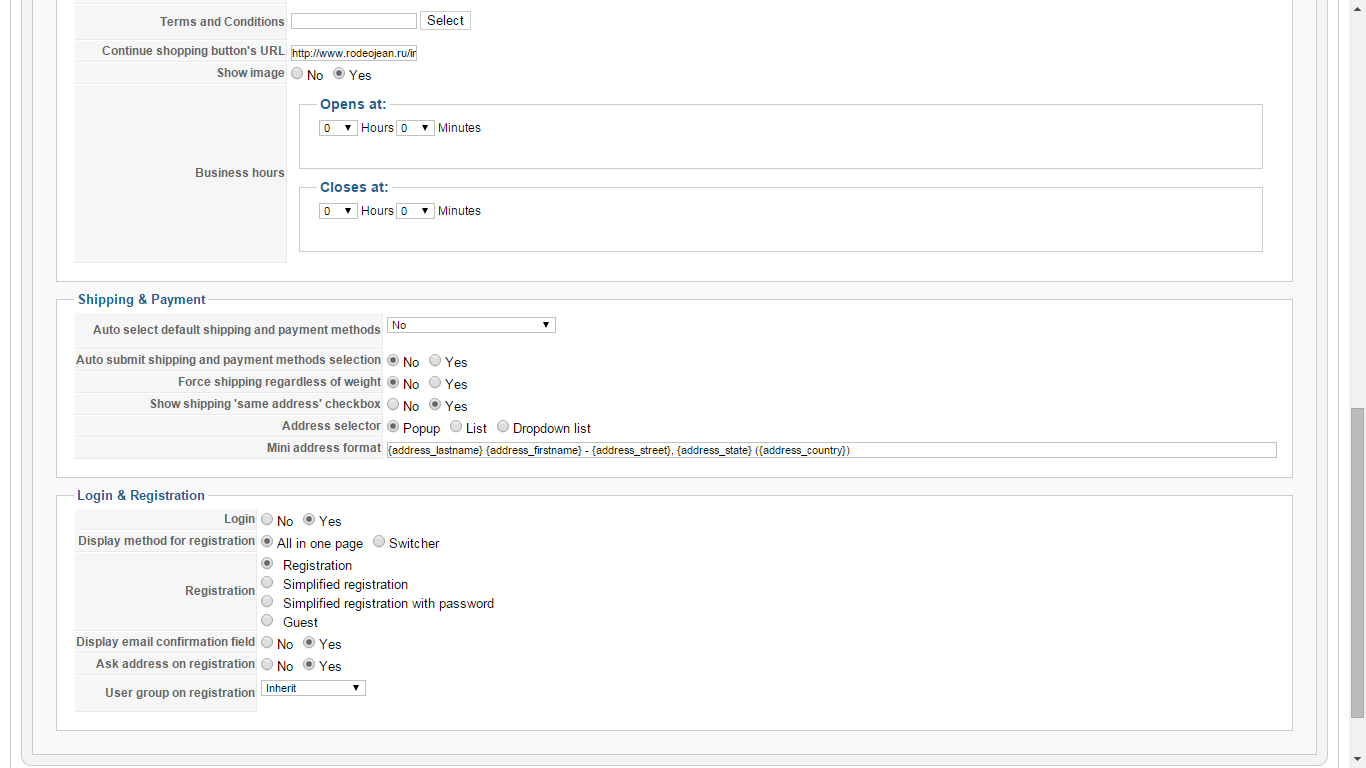Enable Auto submit shipping and payment selection
The width and height of the screenshot is (1366, 768).
pos(435,361)
